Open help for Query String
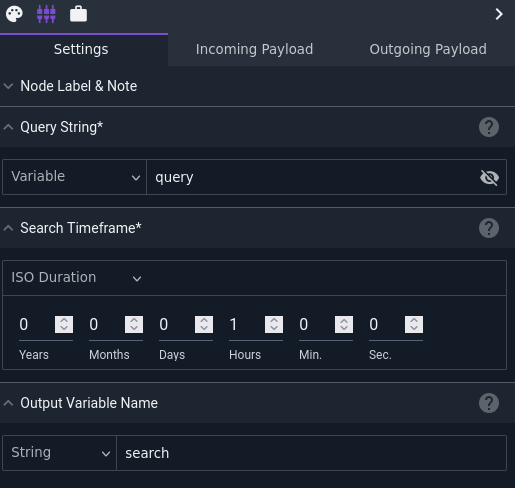The height and width of the screenshot is (488, 515). (489, 127)
